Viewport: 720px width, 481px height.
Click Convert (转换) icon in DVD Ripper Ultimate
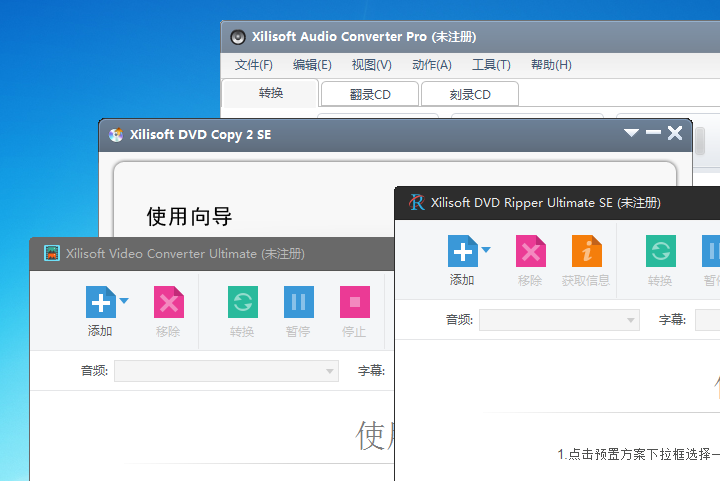point(661,251)
